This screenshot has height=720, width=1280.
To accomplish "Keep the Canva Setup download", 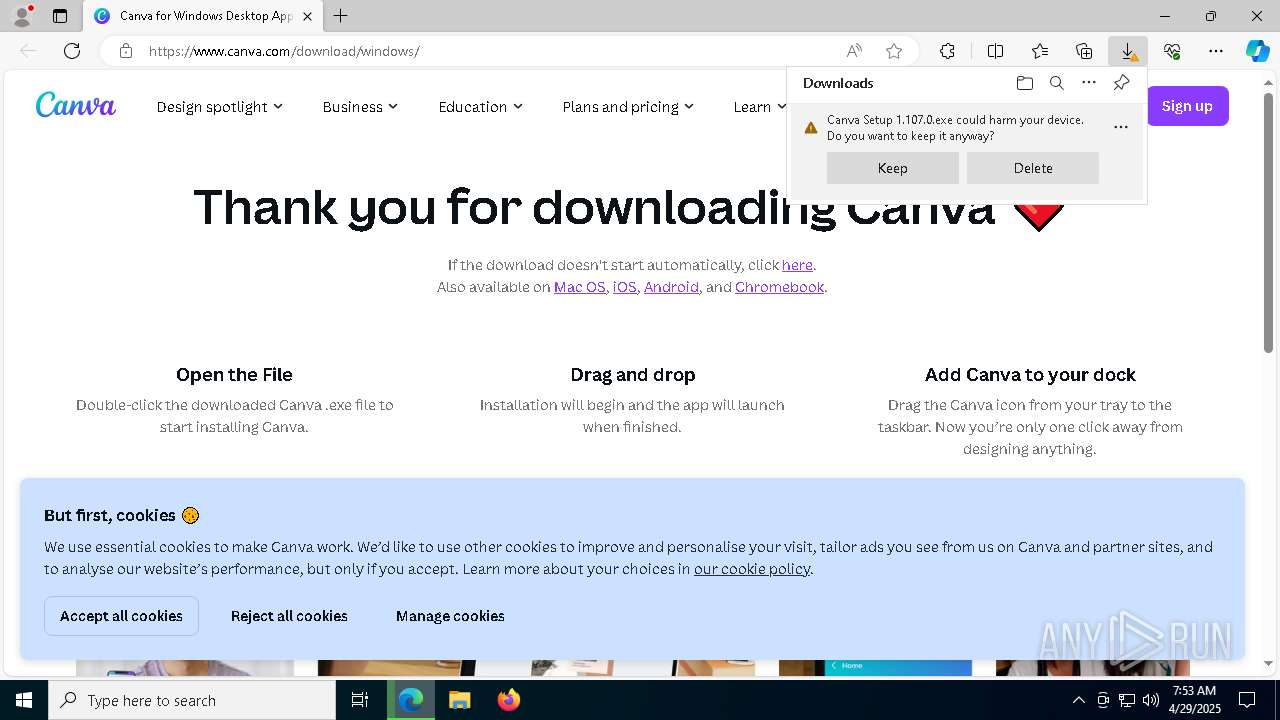I will click(893, 168).
